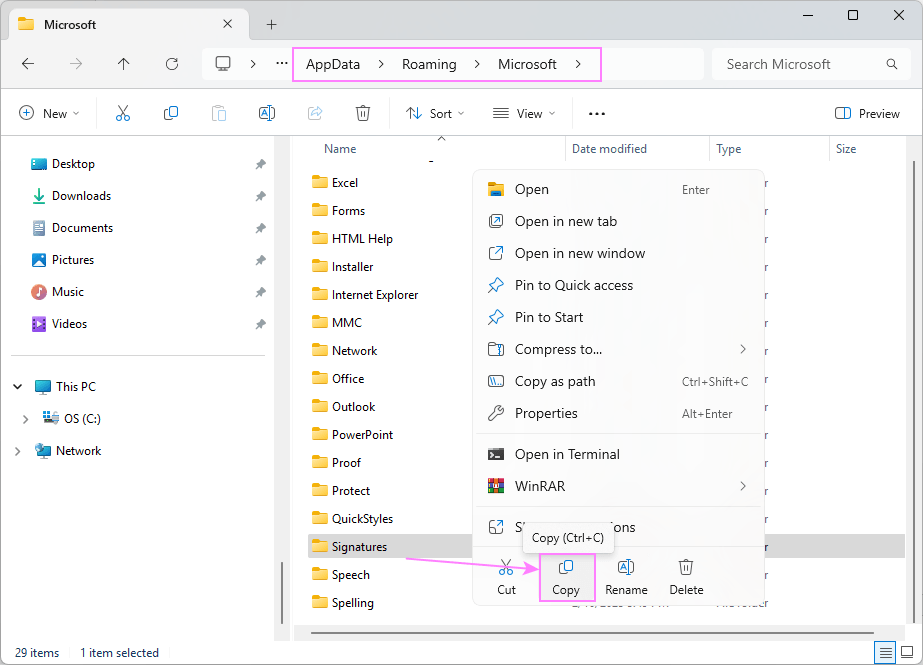Click the Cut scissors icon in toolbar
This screenshot has height=665, width=923.
[122, 113]
